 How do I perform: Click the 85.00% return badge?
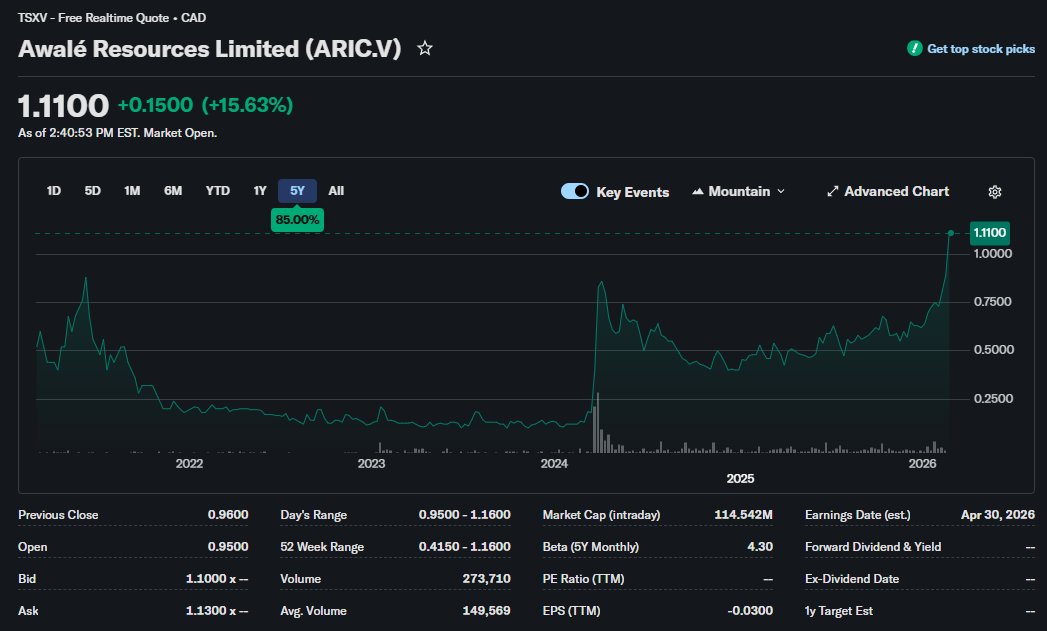(297, 220)
